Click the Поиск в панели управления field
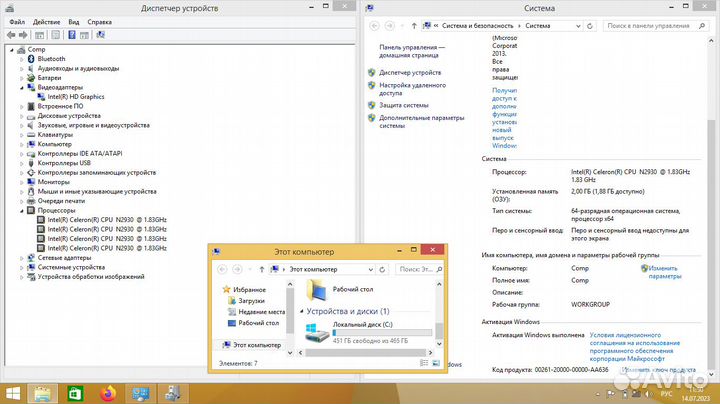This screenshot has width=720, height=404. pos(656,26)
